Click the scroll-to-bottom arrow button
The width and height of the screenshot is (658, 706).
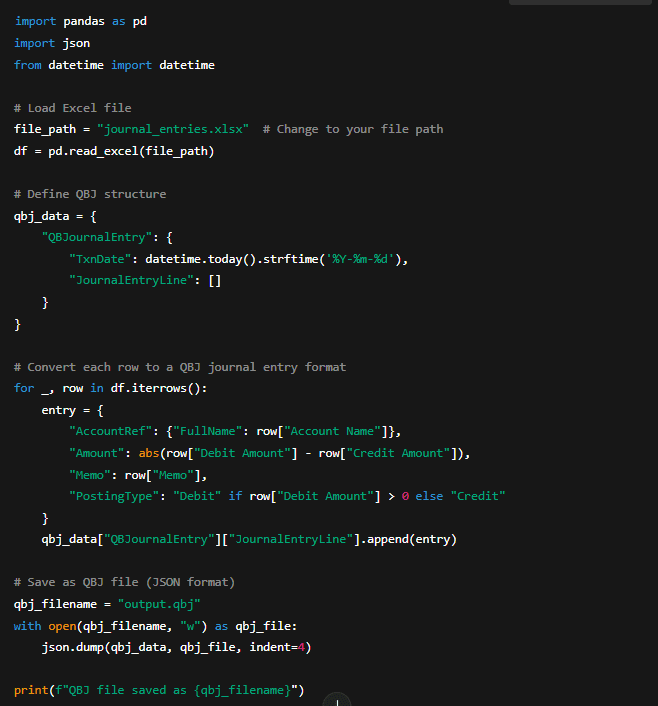coord(337,700)
